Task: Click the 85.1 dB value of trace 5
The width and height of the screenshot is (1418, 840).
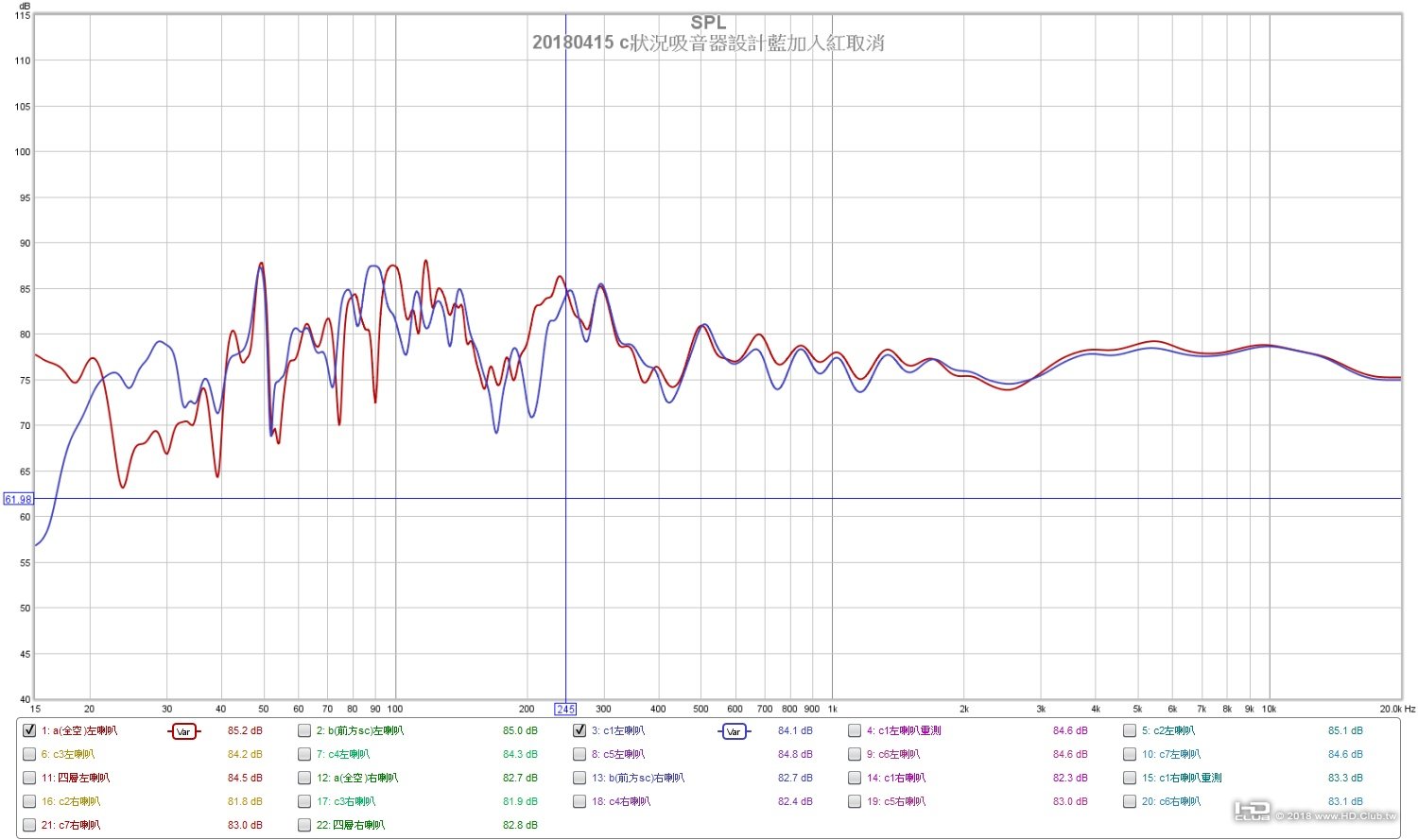Action: [1345, 730]
